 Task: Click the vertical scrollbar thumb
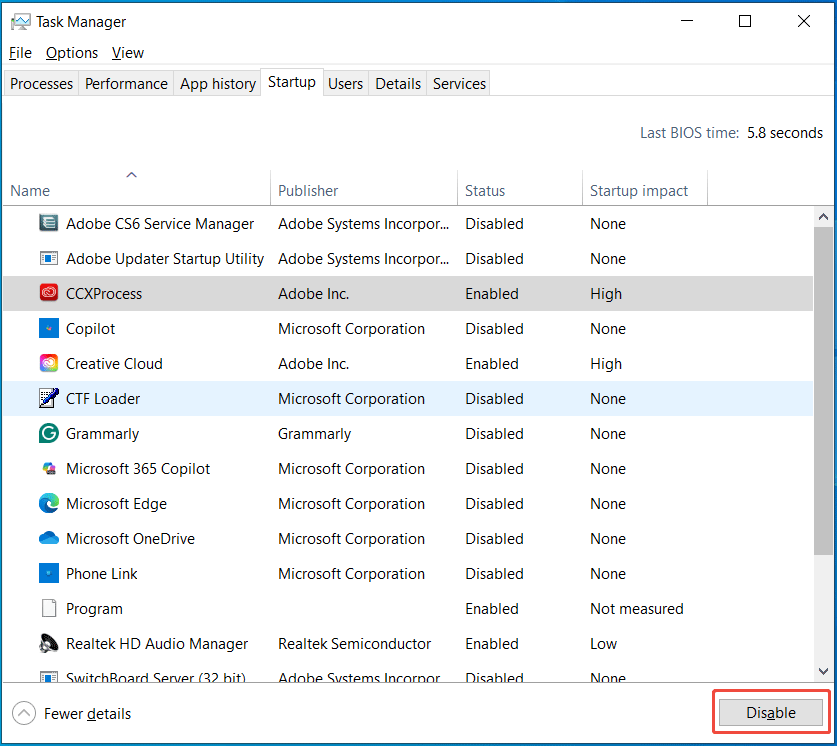click(823, 391)
